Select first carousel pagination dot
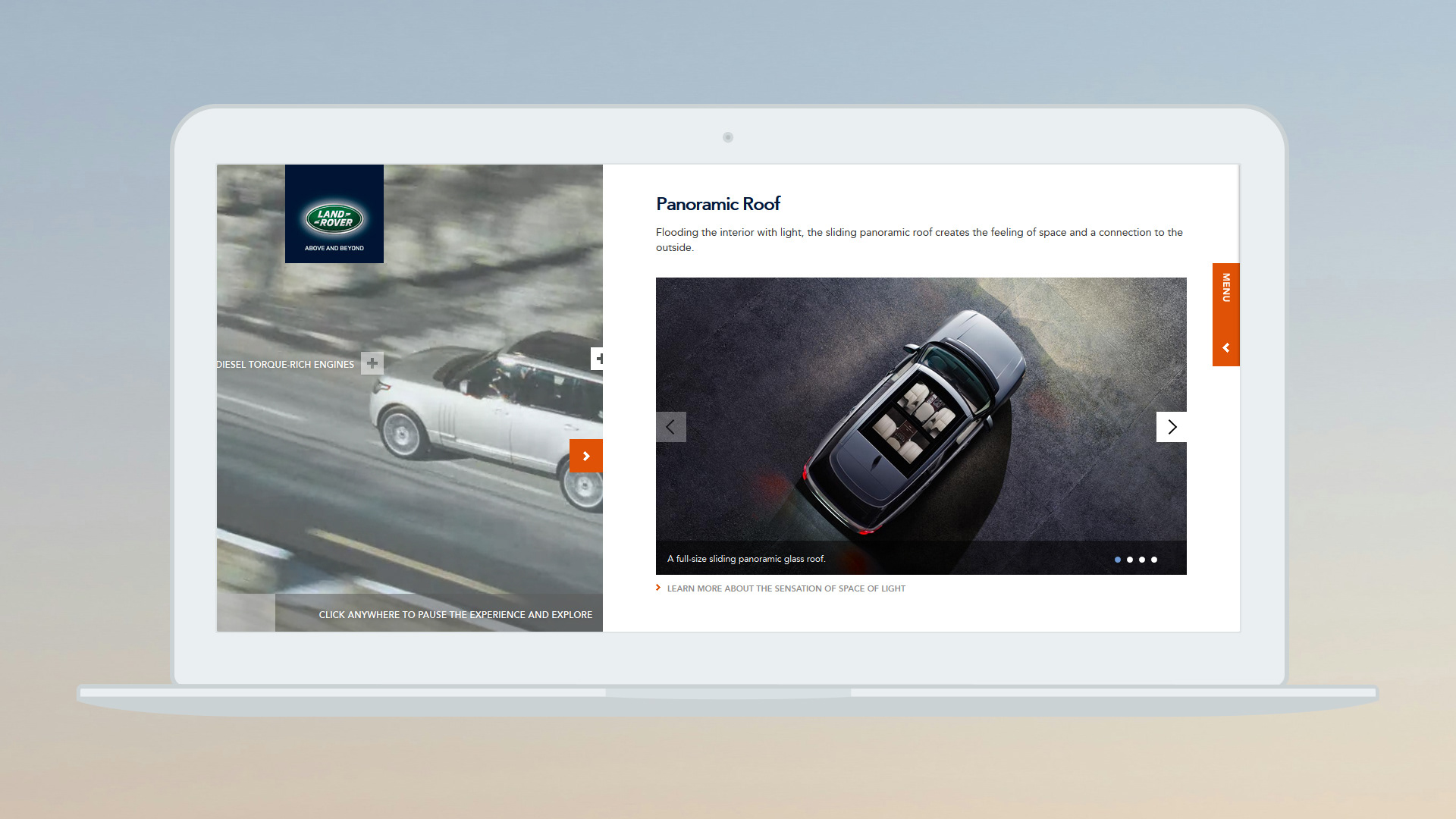The width and height of the screenshot is (1456, 819). (x=1118, y=560)
